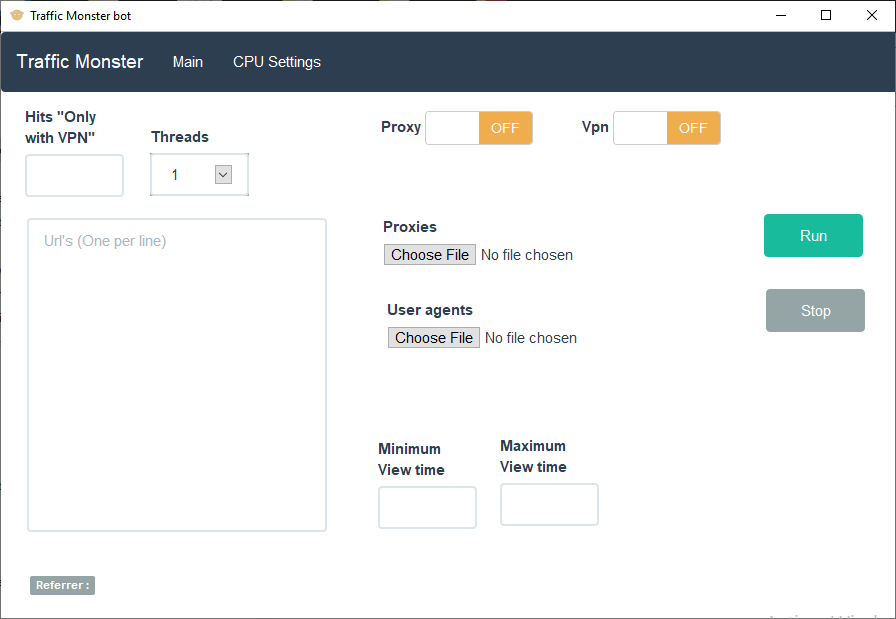
Task: Close the Traffic Monster bot window
Action: pos(871,15)
